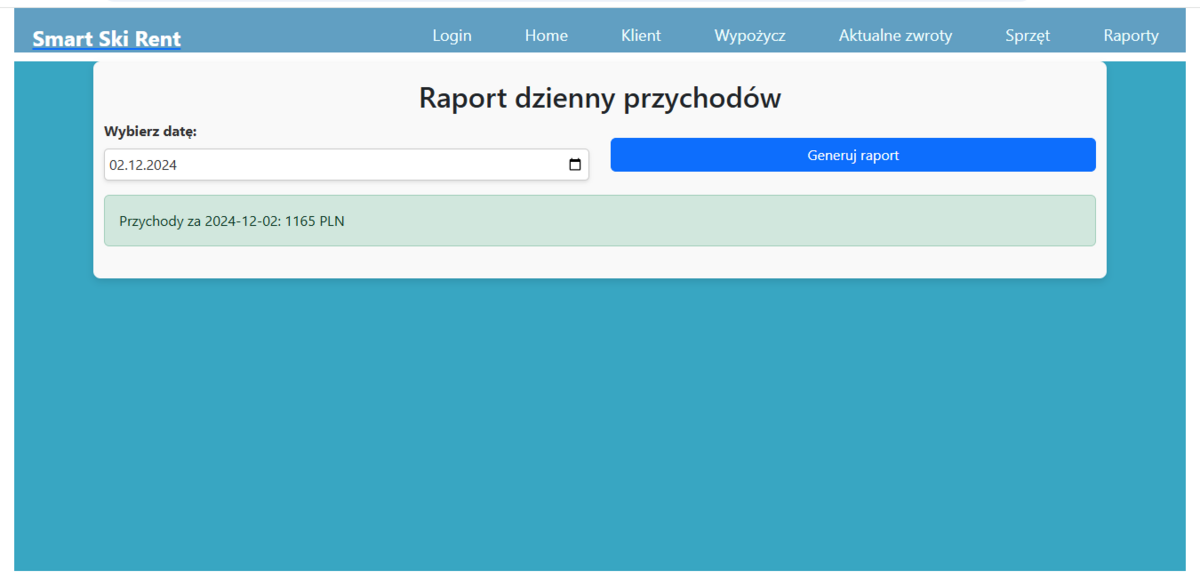
Task: Select the day segment "02" in date
Action: (x=117, y=166)
